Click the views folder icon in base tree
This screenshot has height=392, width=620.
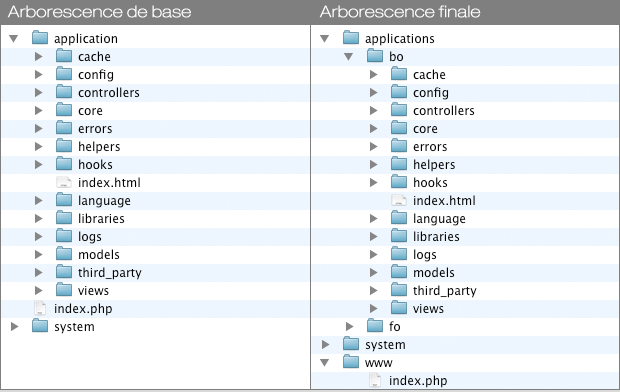(64, 290)
